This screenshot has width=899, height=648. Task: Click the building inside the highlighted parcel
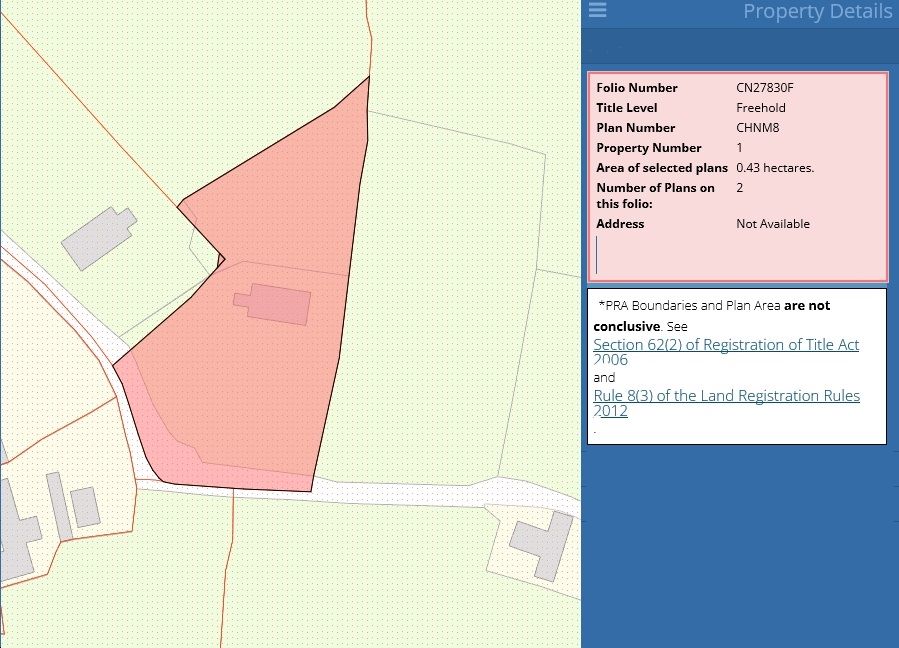[x=273, y=304]
